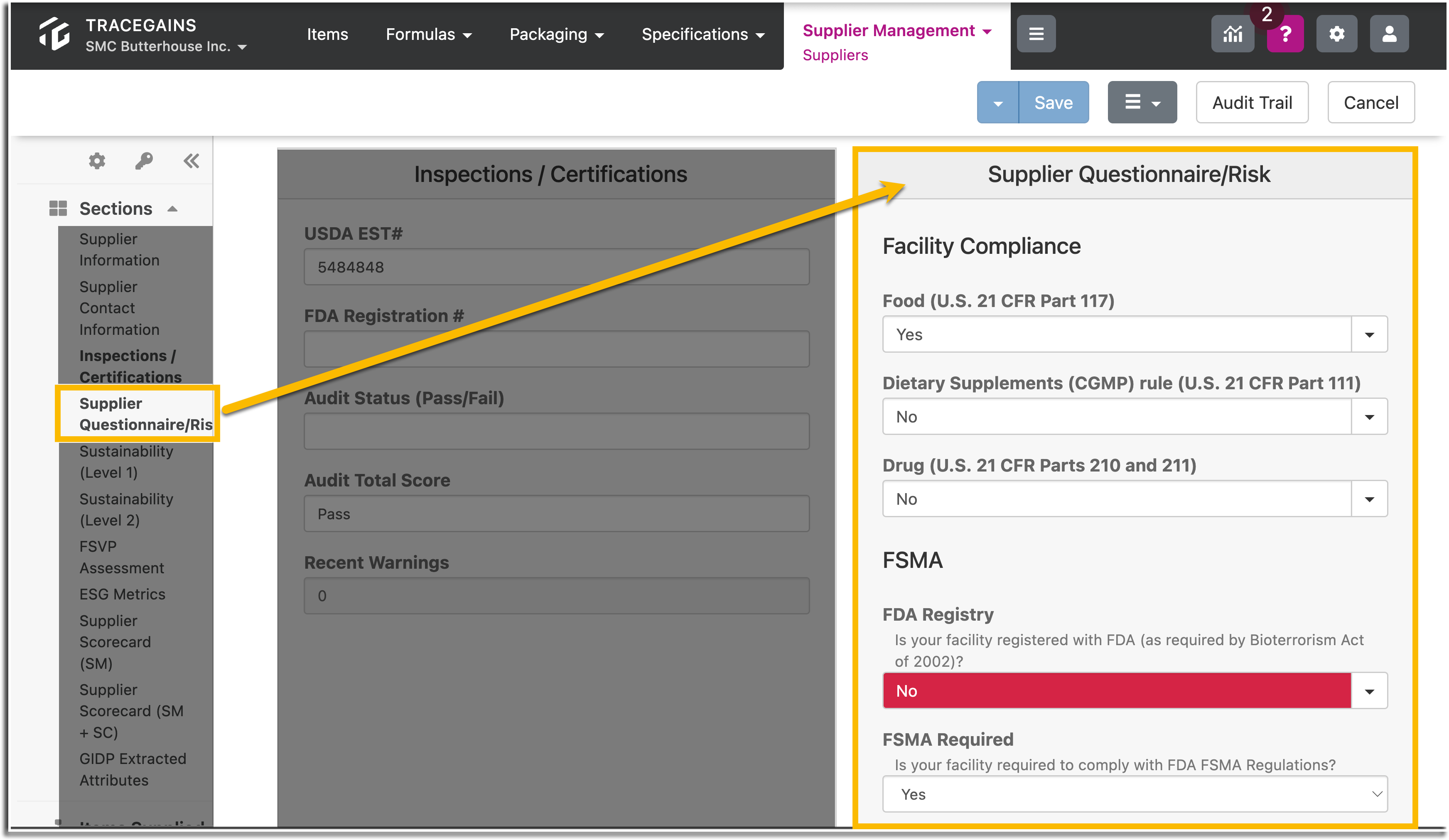Open the Dietary Supplements CGMP dropdown
This screenshot has width=1449, height=840.
[1135, 416]
